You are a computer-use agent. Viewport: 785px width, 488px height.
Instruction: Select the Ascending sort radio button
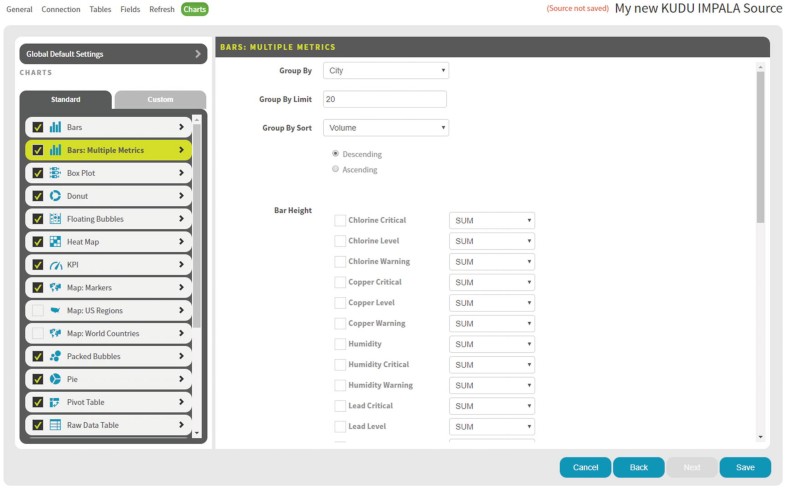pos(335,169)
